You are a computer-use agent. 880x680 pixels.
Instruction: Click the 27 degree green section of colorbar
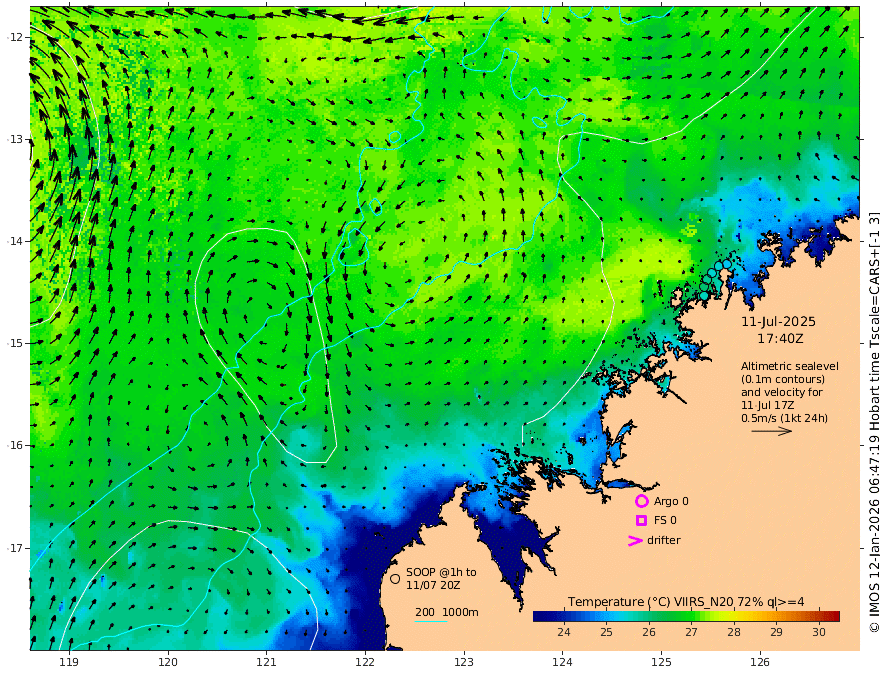[x=691, y=617]
